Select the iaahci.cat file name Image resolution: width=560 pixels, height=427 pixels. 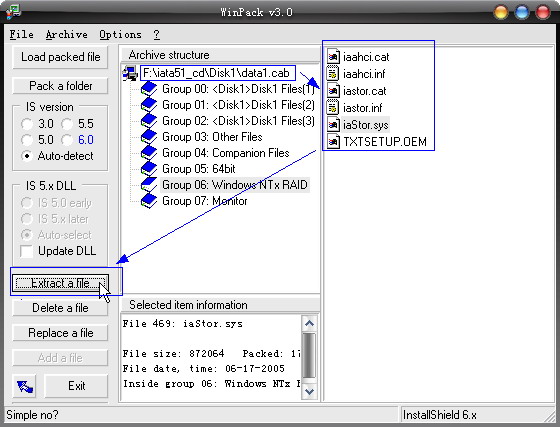click(x=366, y=57)
